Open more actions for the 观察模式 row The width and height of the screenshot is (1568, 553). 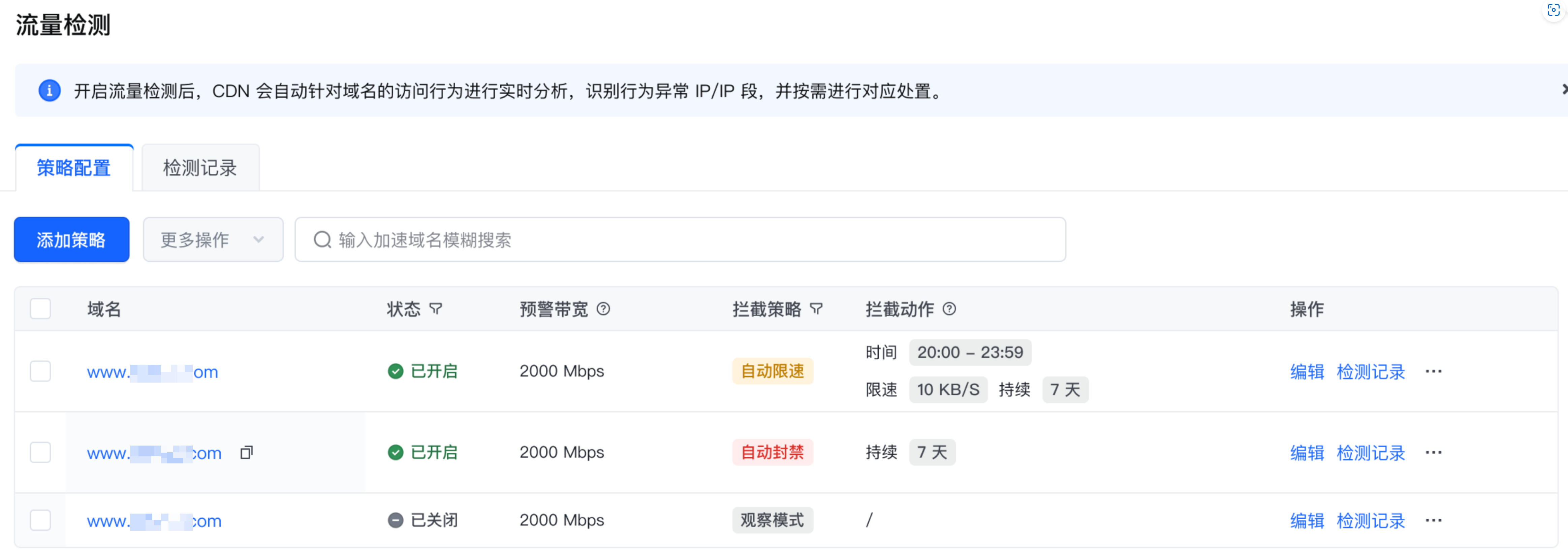coord(1434,521)
